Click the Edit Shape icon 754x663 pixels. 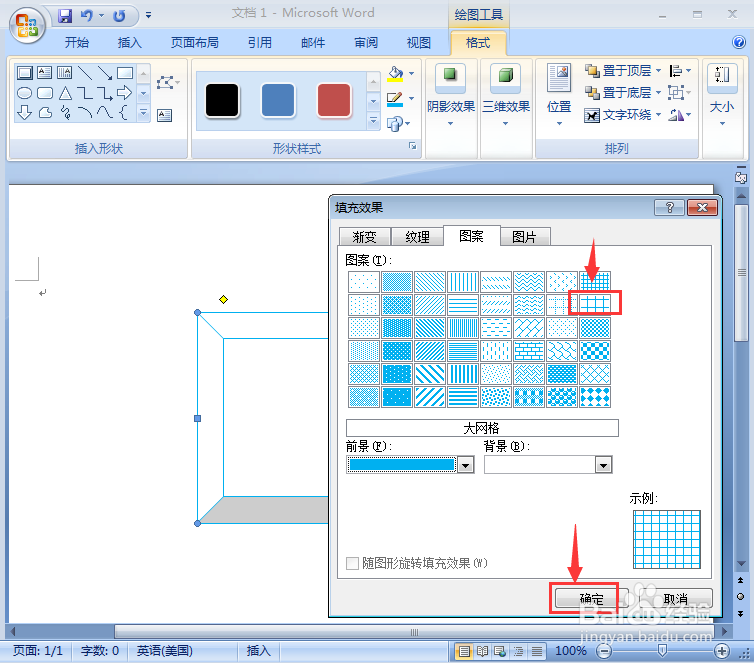166,83
